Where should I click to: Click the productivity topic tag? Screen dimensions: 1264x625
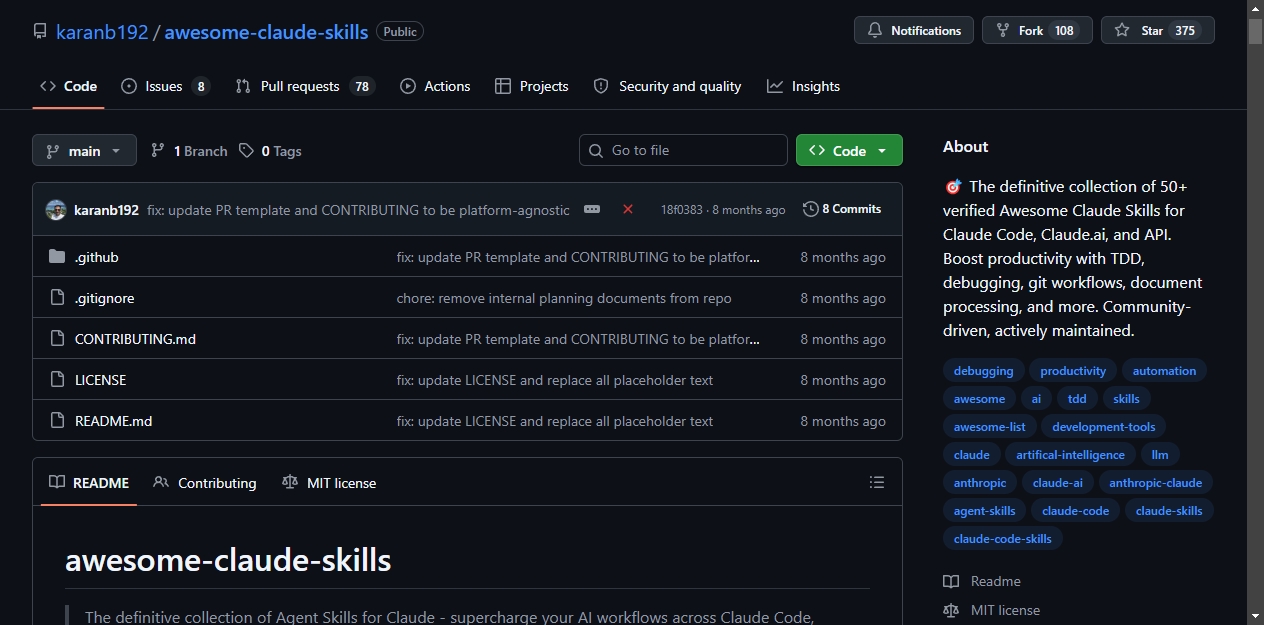(x=1073, y=371)
